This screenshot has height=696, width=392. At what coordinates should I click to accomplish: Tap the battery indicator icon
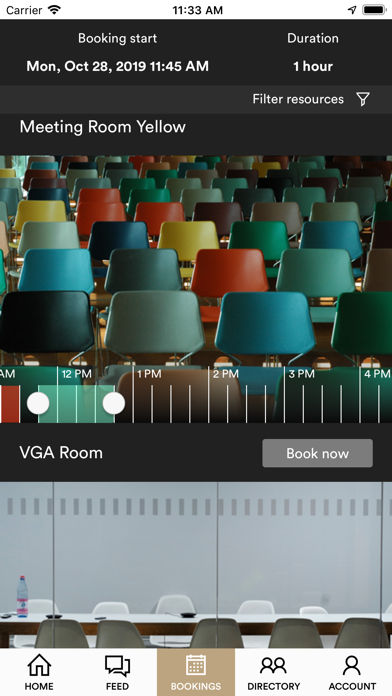(x=374, y=10)
